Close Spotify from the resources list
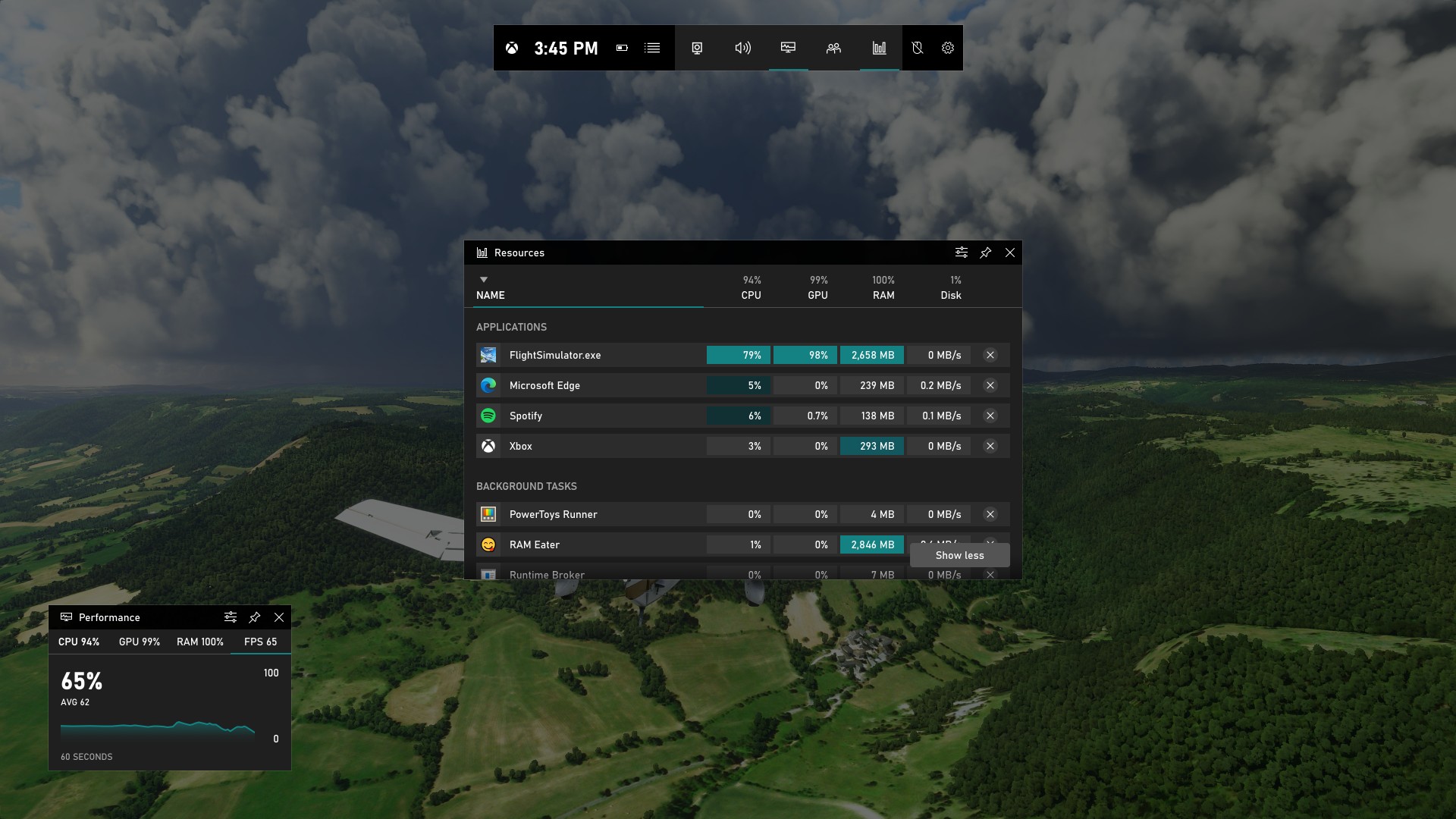Screen dimensions: 1456x819 (x=990, y=416)
